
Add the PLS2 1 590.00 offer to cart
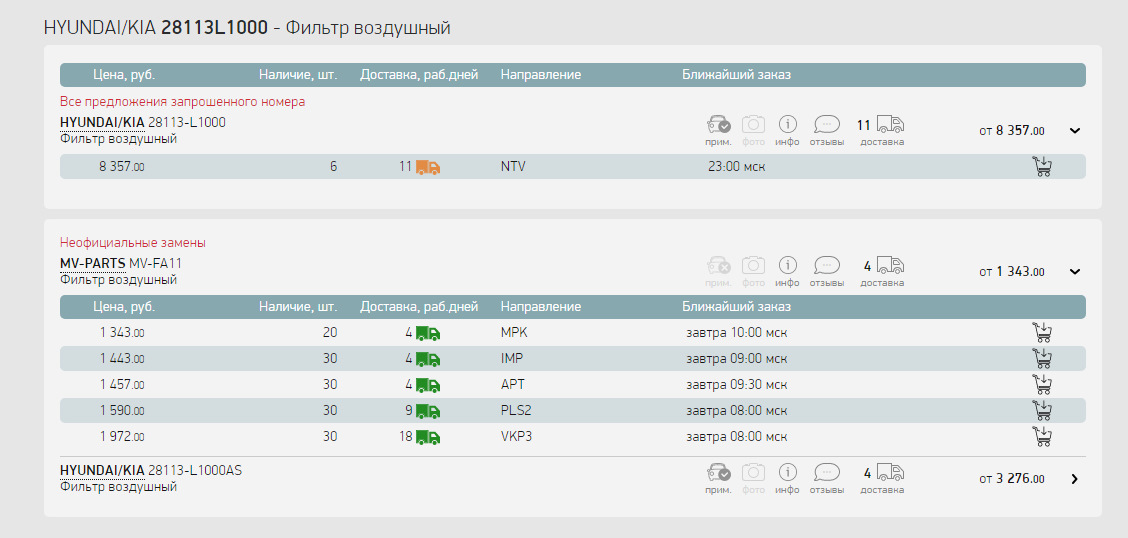[1042, 411]
